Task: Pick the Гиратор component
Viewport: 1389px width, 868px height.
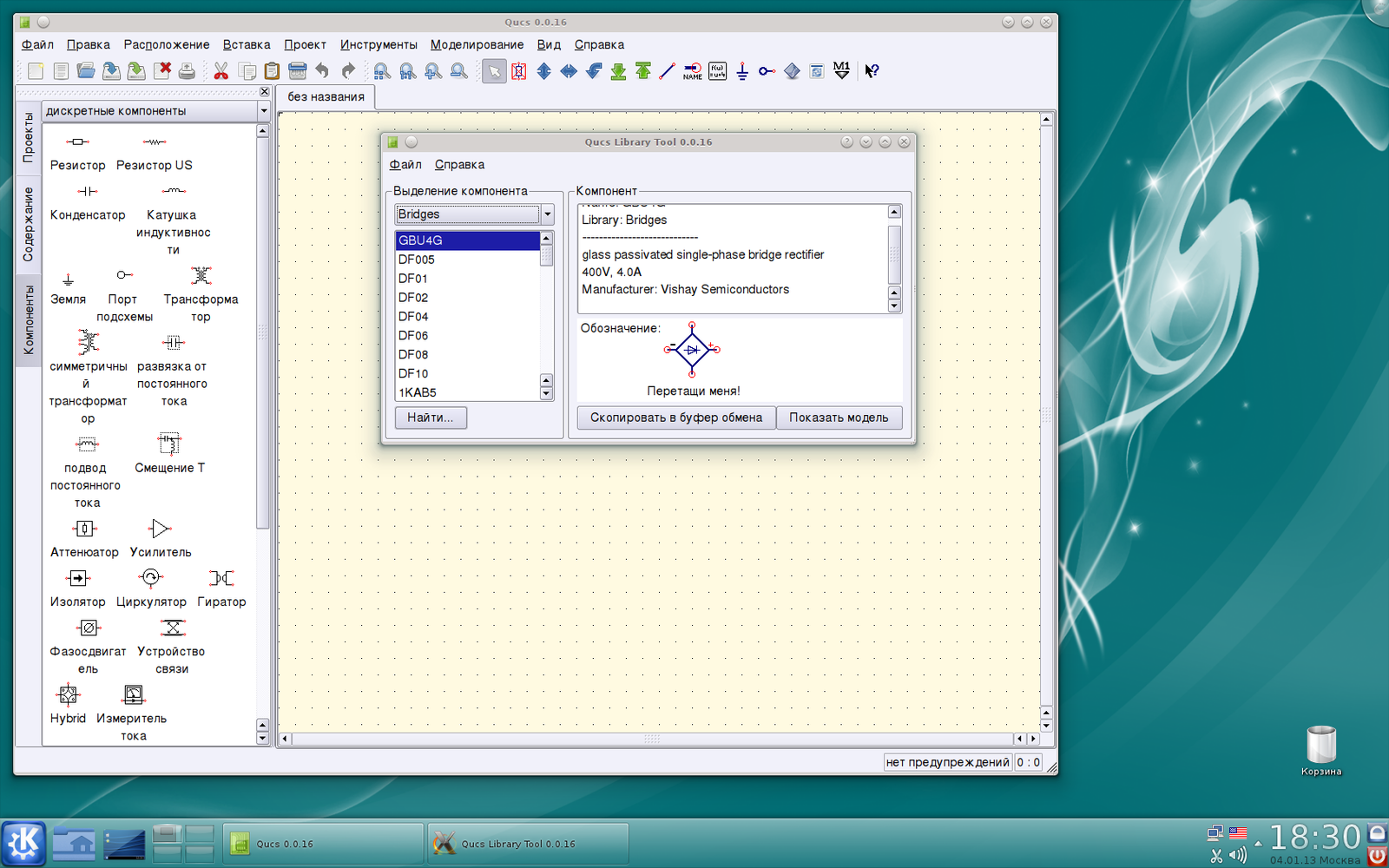Action: pos(221,589)
